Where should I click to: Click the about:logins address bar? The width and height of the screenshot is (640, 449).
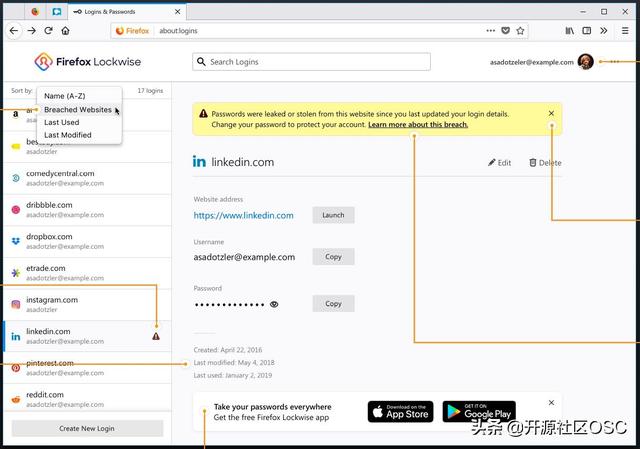coord(318,31)
